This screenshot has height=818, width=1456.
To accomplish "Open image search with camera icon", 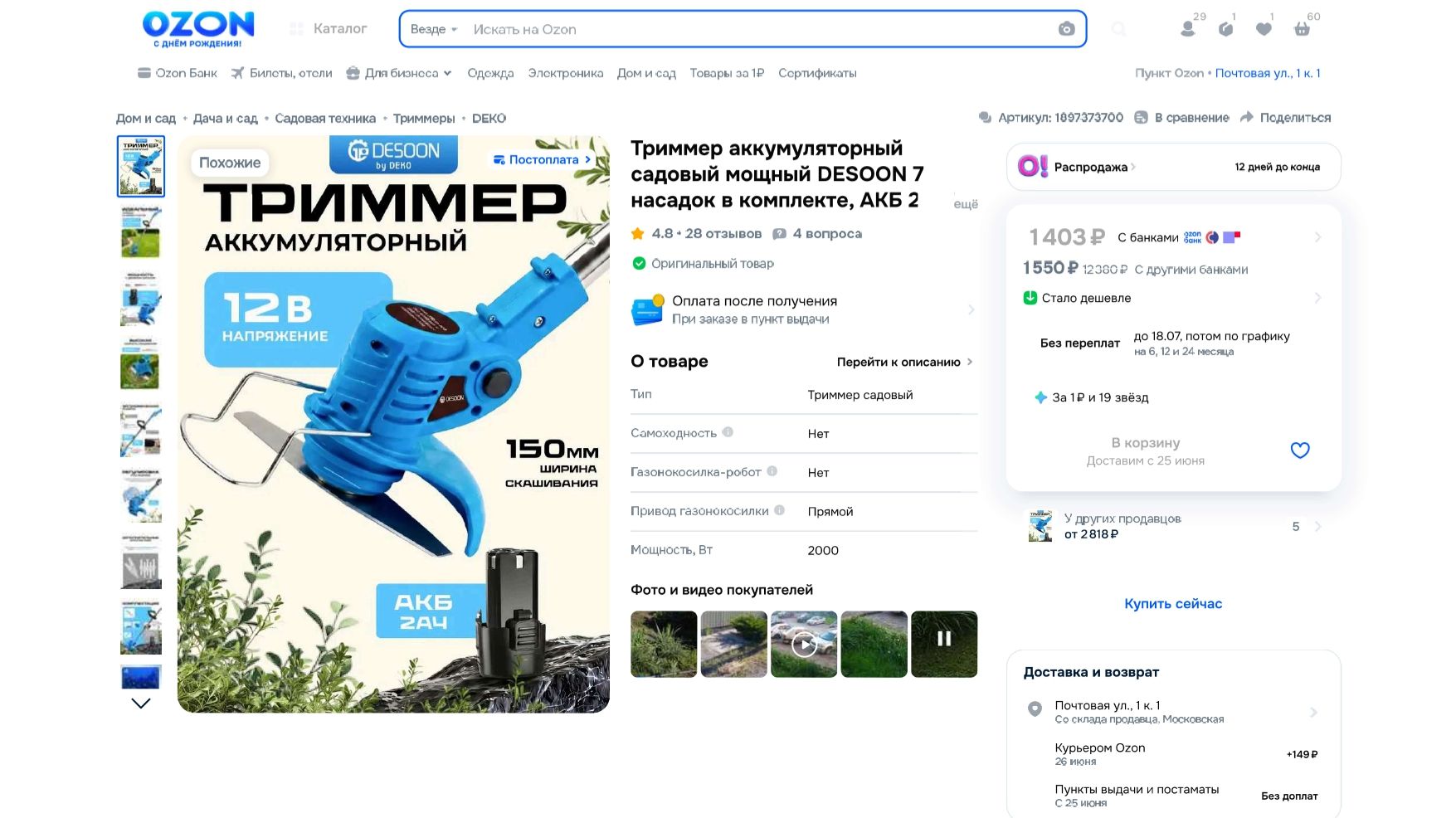I will 1067,29.
